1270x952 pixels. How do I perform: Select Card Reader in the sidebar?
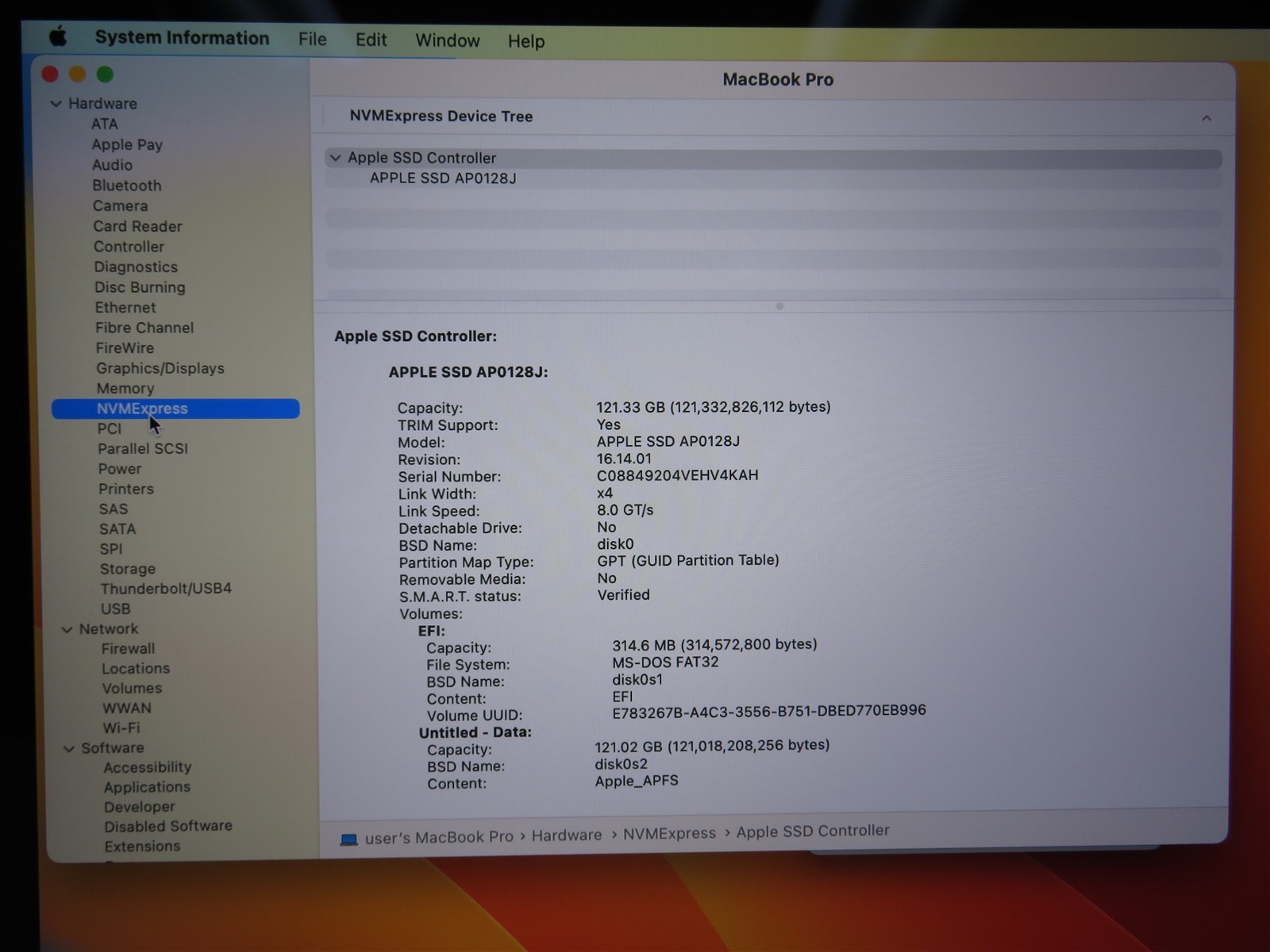[137, 227]
